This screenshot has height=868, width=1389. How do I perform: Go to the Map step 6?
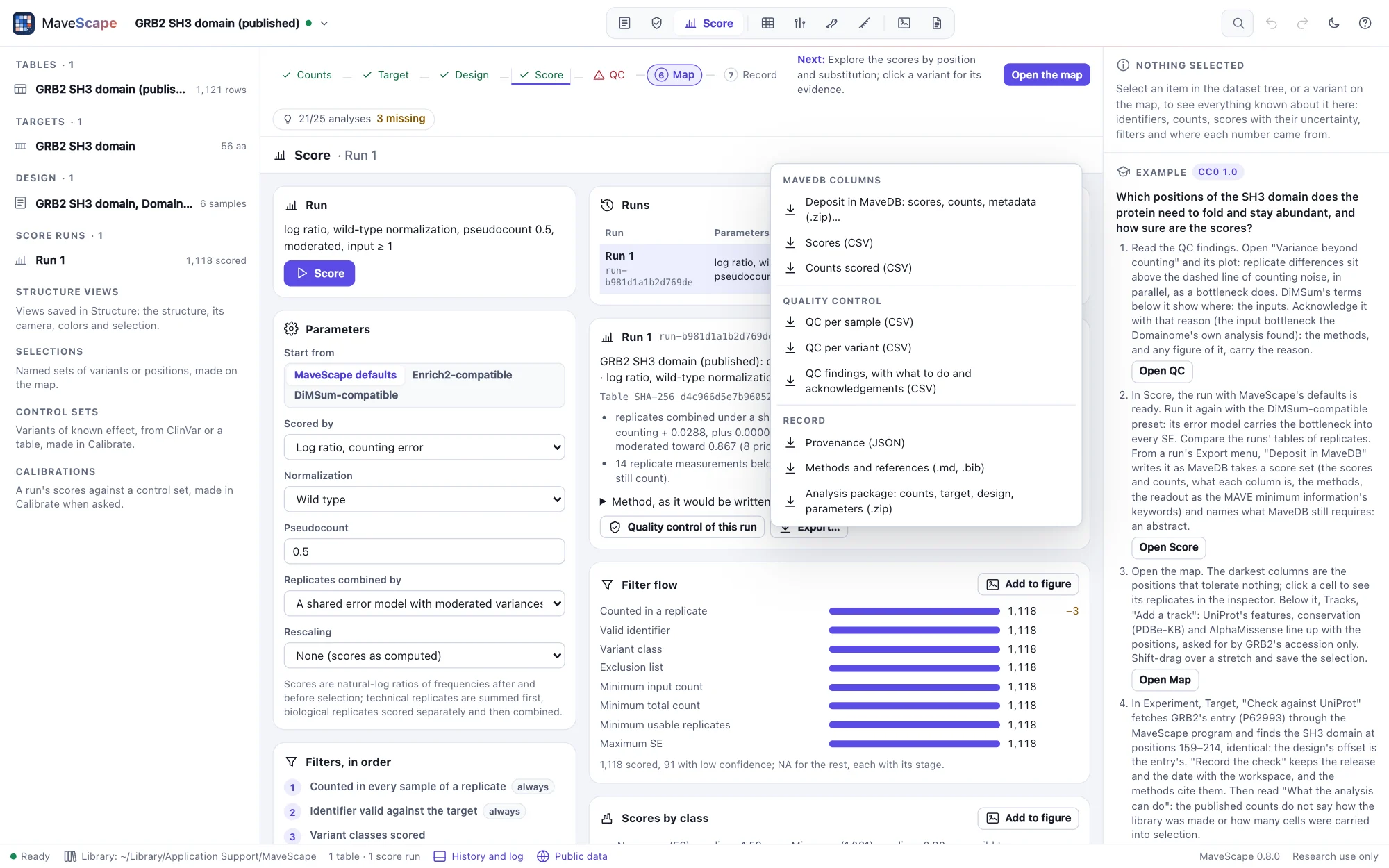pyautogui.click(x=674, y=75)
